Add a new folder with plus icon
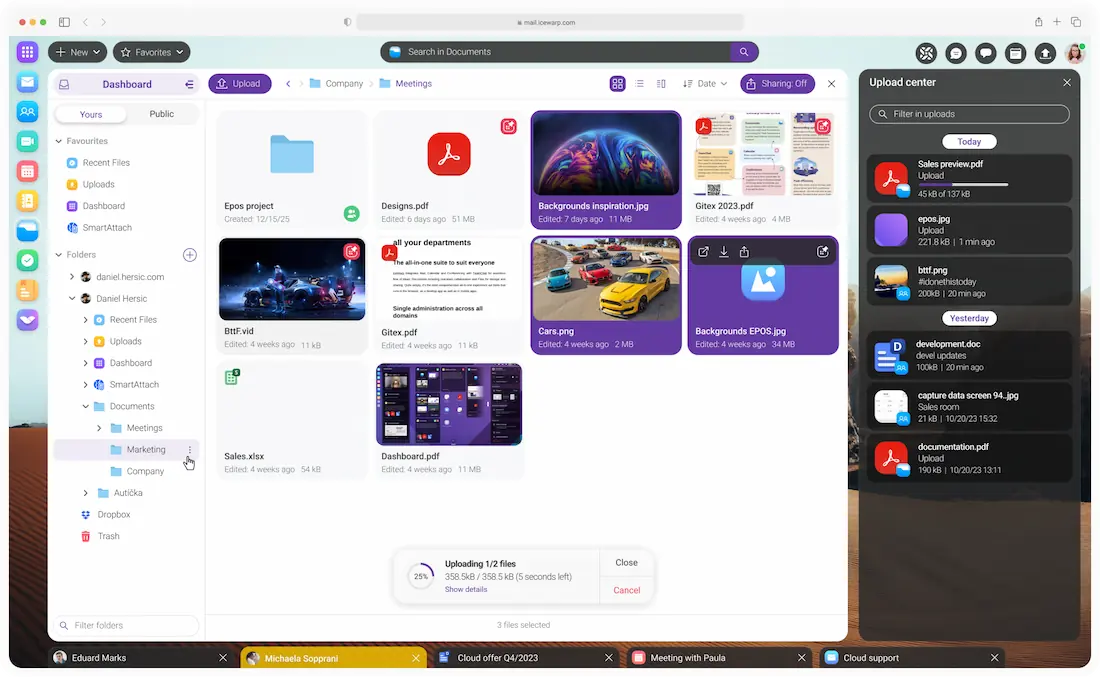 pos(189,255)
